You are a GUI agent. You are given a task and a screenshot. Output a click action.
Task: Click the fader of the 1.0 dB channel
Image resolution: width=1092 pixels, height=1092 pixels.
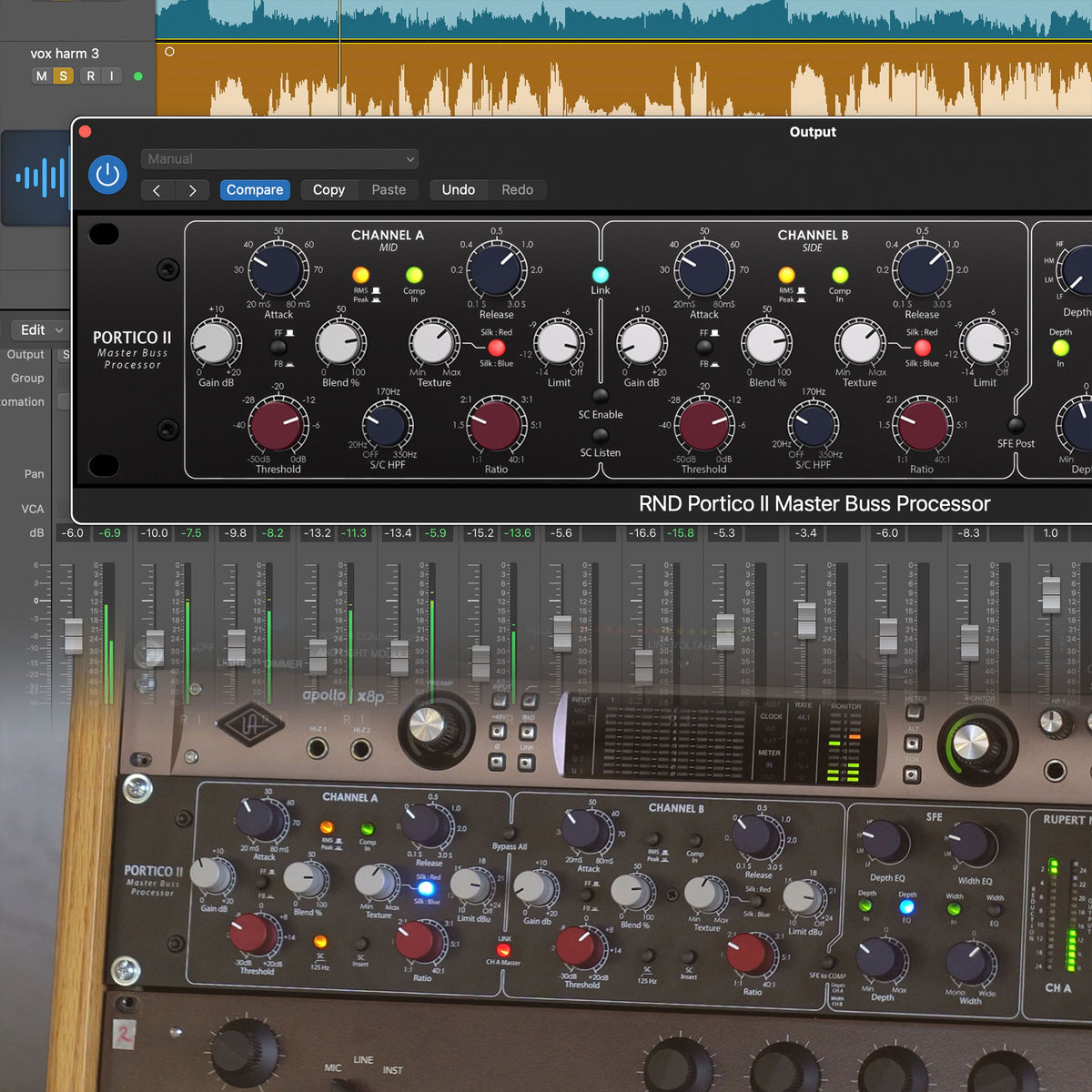1051,594
